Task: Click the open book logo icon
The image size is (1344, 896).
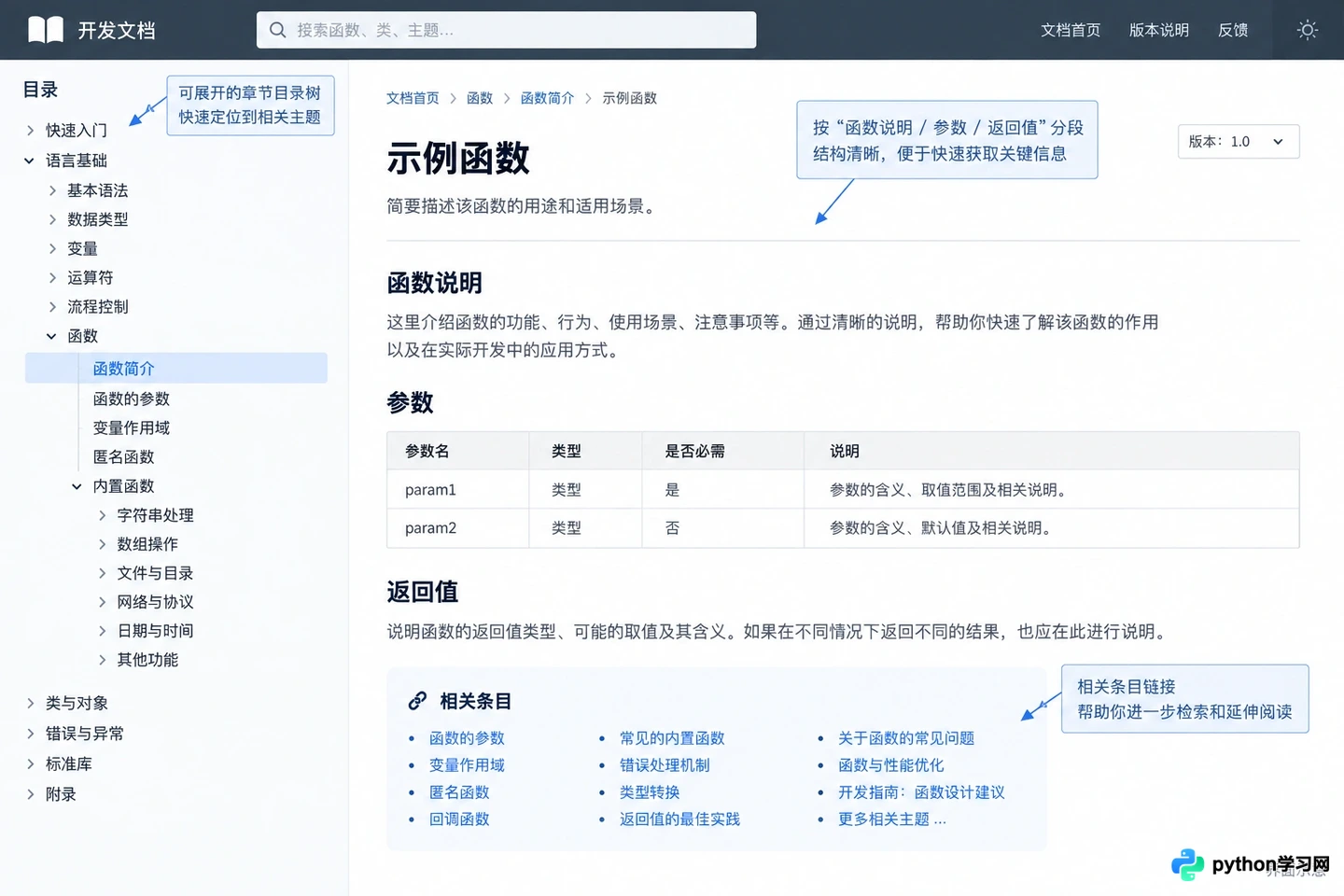Action: click(46, 30)
